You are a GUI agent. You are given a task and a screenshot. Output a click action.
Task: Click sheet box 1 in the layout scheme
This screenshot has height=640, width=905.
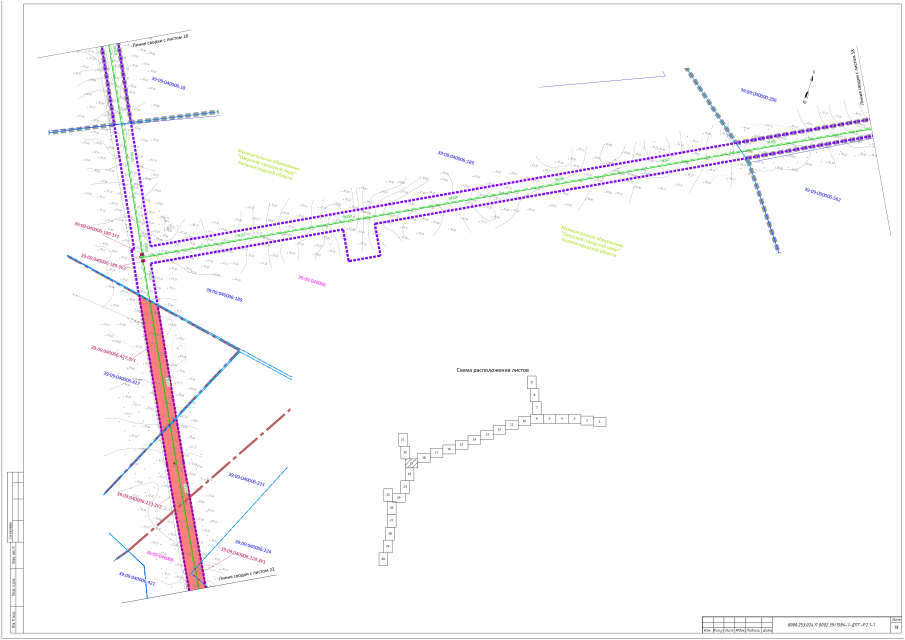tap(599, 422)
